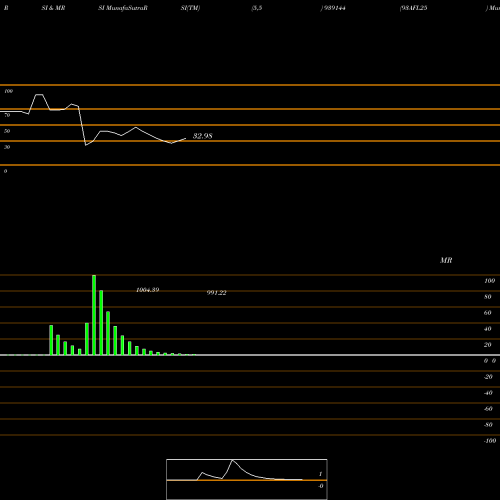Click the '(5,5' parameter text in header
The height and width of the screenshot is (500, 500).
pos(257,8)
